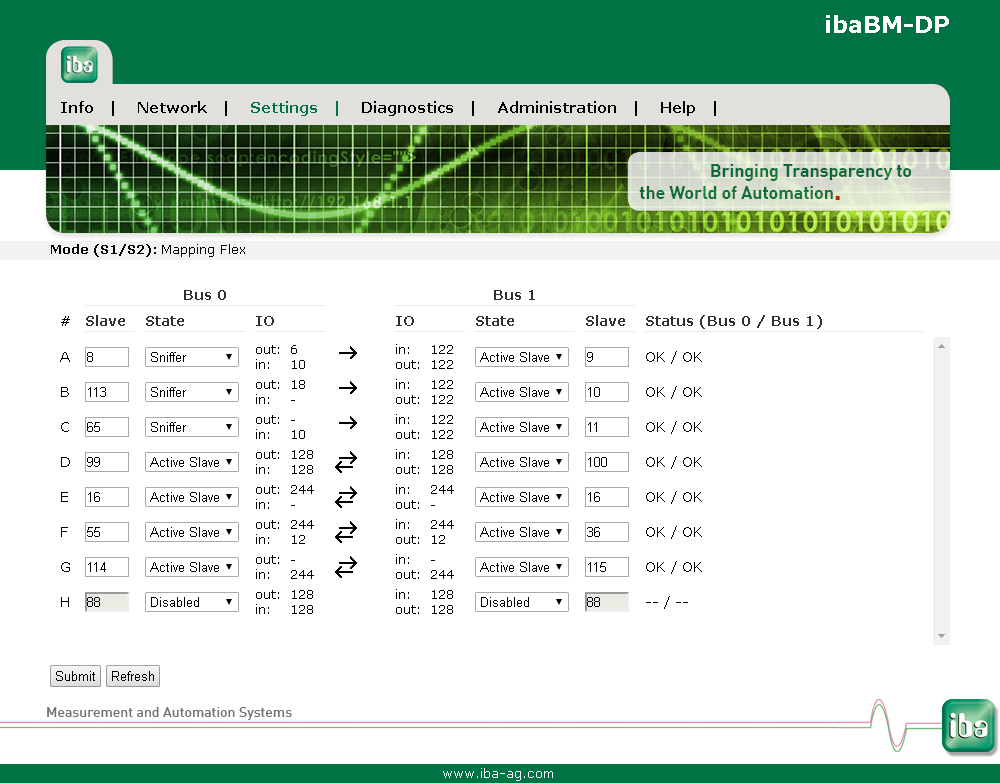Visit the www.iba-ag.com footer link
The image size is (1000, 783).
coord(498,773)
